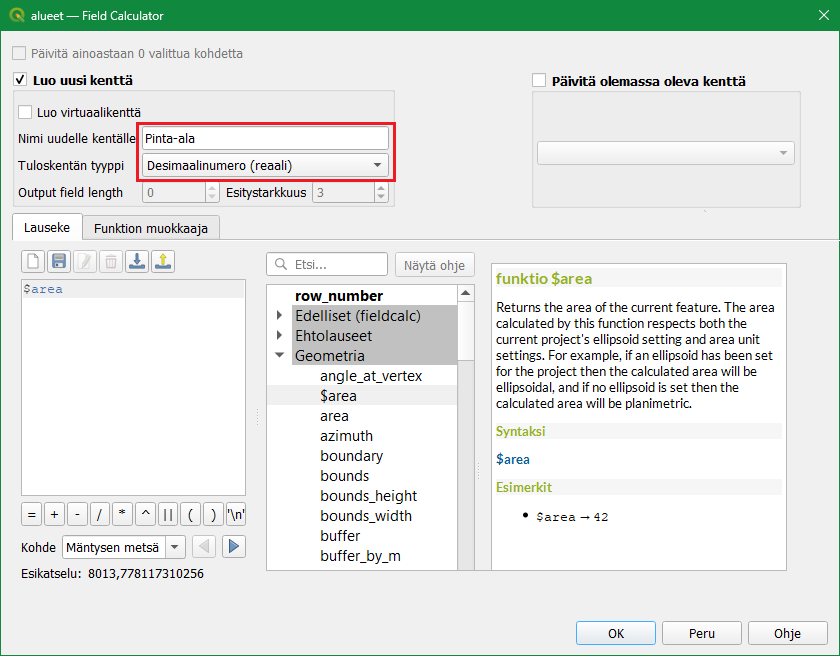Save the expression with the floppy disk icon
The height and width of the screenshot is (656, 840).
click(59, 262)
